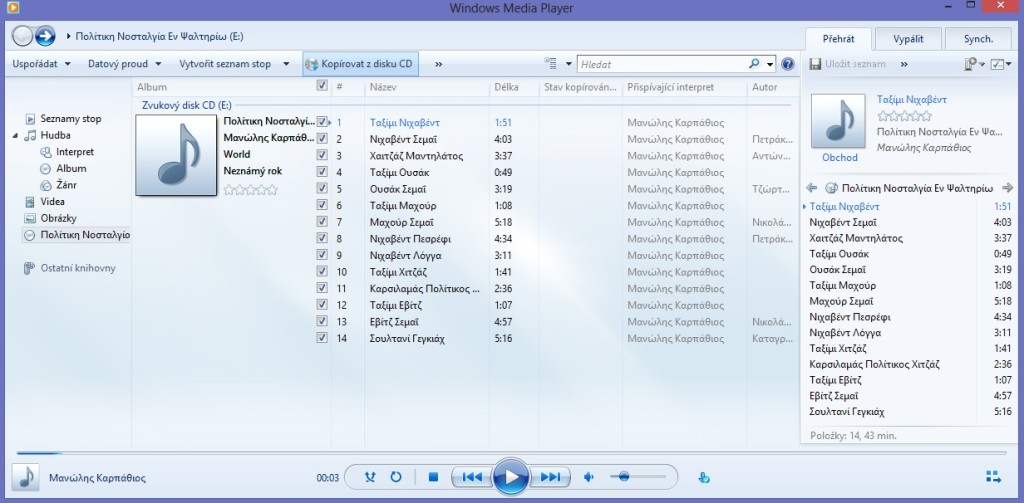Viewport: 1024px width, 503px height.
Task: Skip to previous track
Action: [x=472, y=478]
